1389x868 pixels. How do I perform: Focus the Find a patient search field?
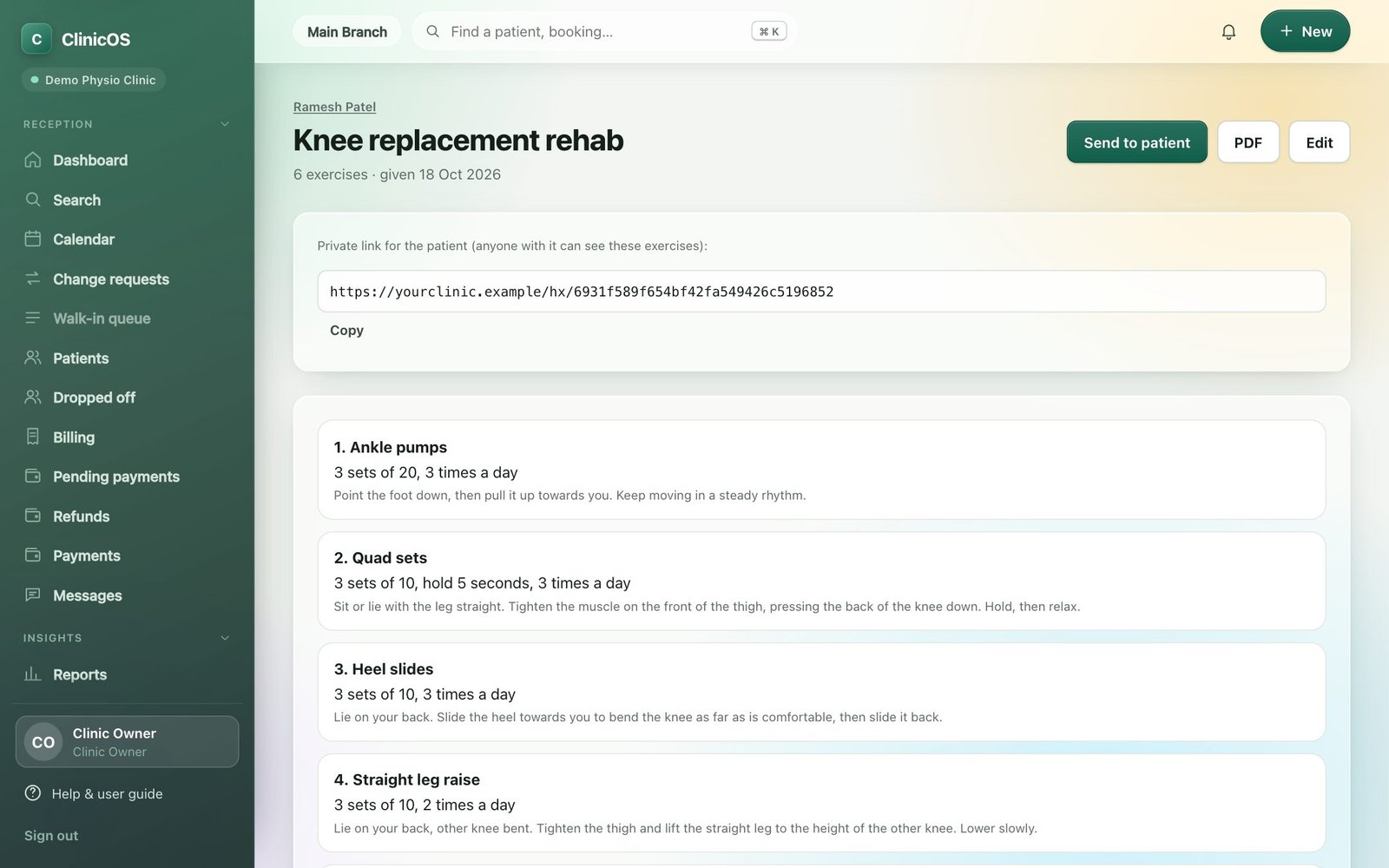pyautogui.click(x=604, y=31)
